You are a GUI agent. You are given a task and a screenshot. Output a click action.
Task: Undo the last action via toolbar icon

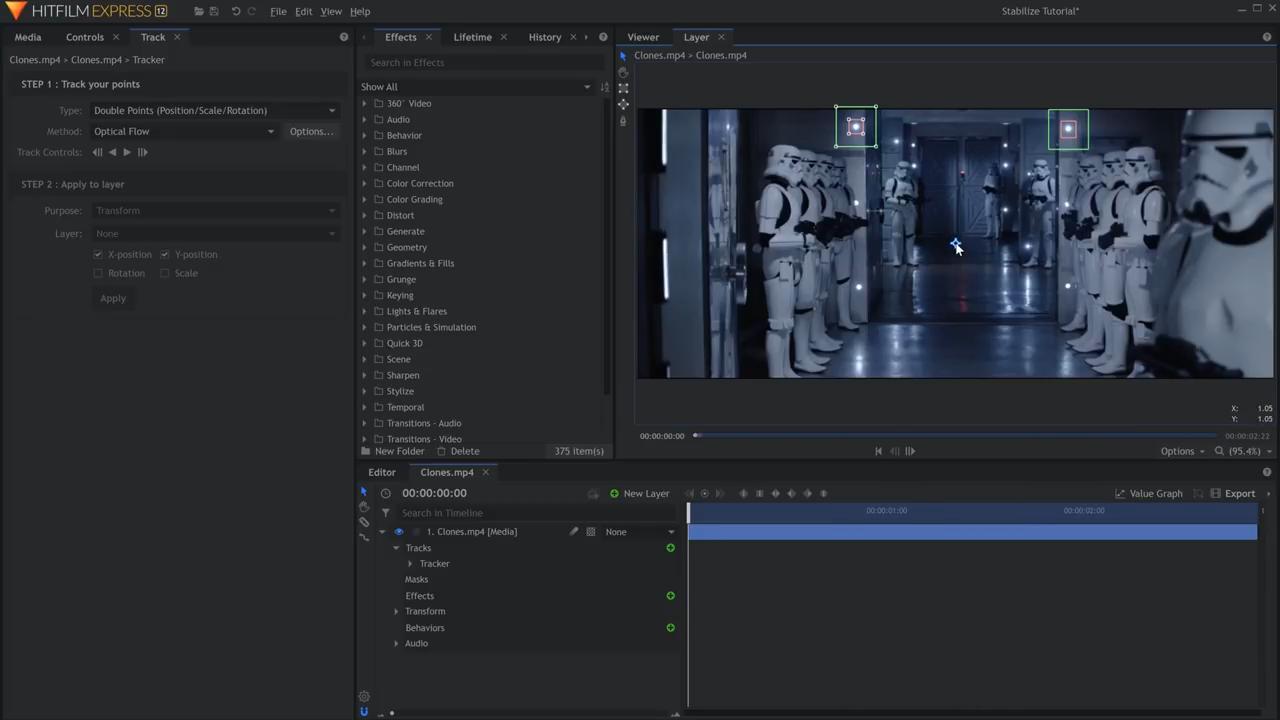236,11
